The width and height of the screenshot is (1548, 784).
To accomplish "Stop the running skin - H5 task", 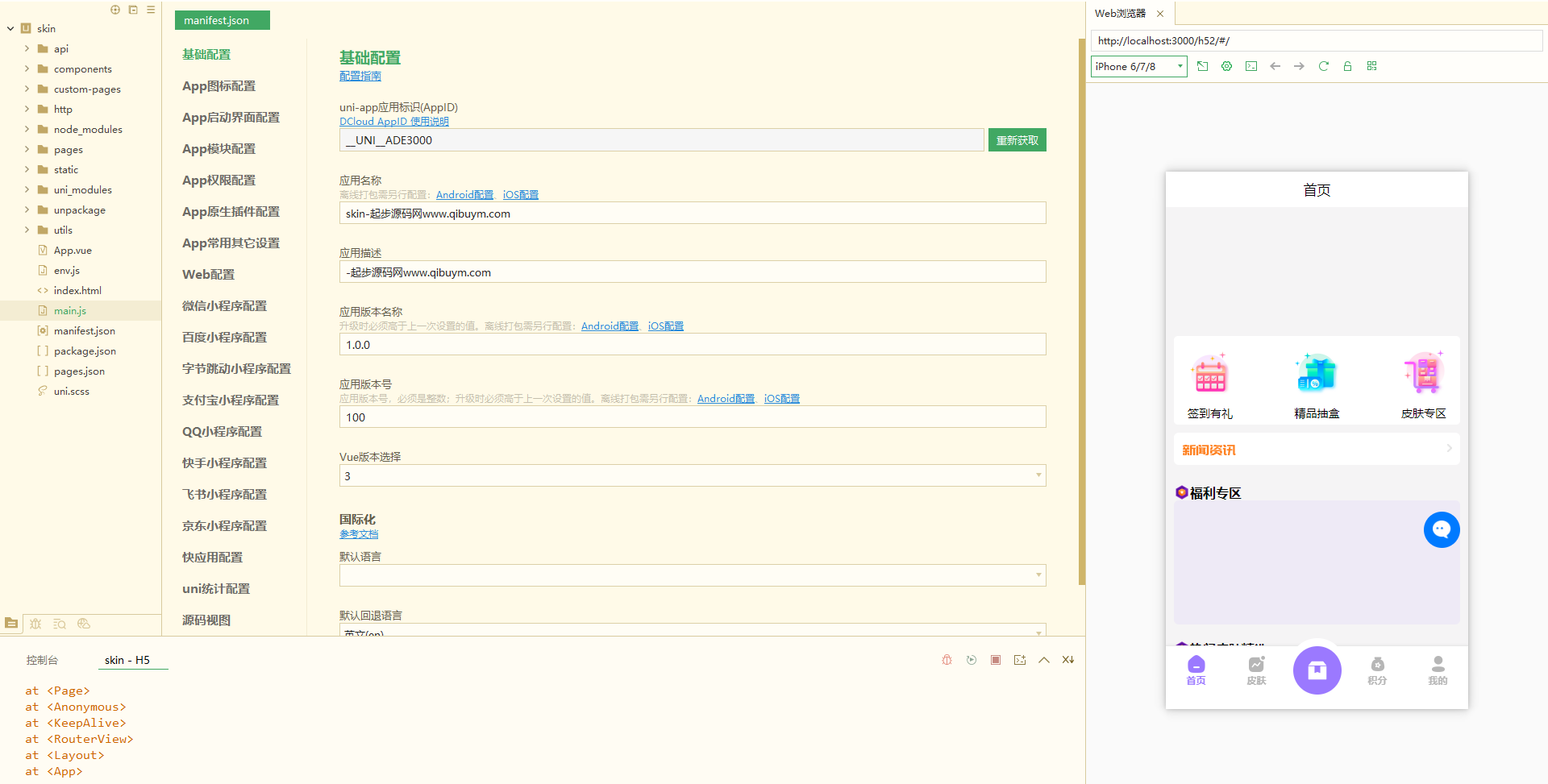I will (x=996, y=660).
